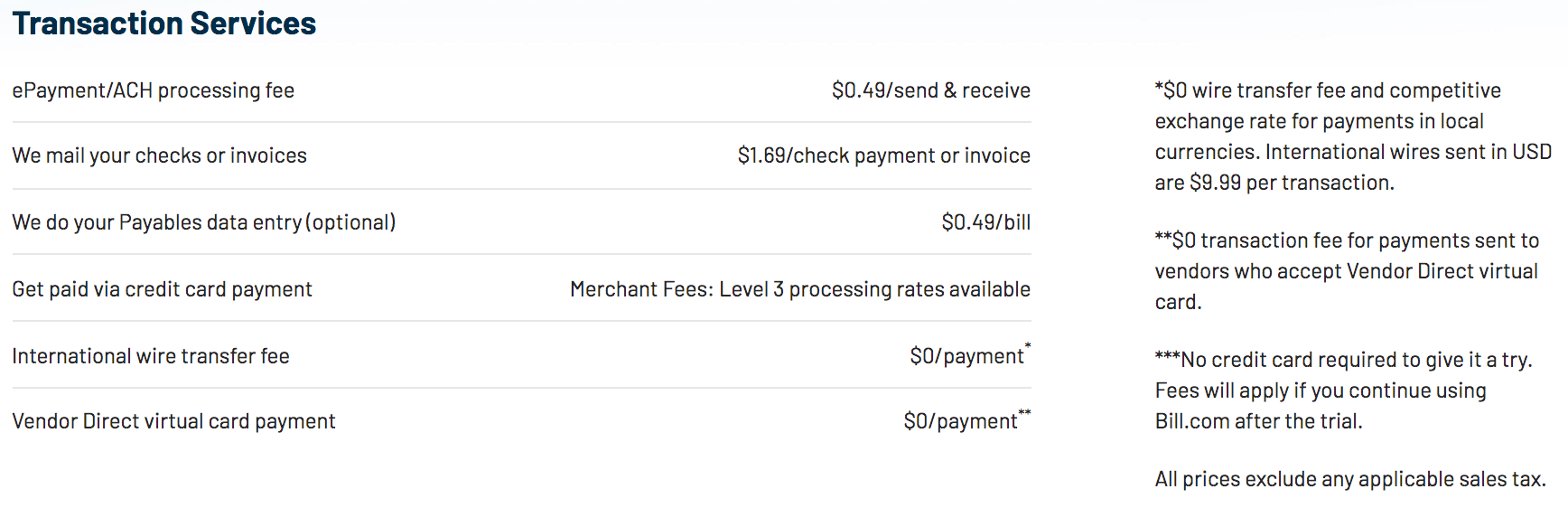Screen dimensions: 1568x508
Task: Click the $0/payment price with double asterisk
Action: pos(966,420)
